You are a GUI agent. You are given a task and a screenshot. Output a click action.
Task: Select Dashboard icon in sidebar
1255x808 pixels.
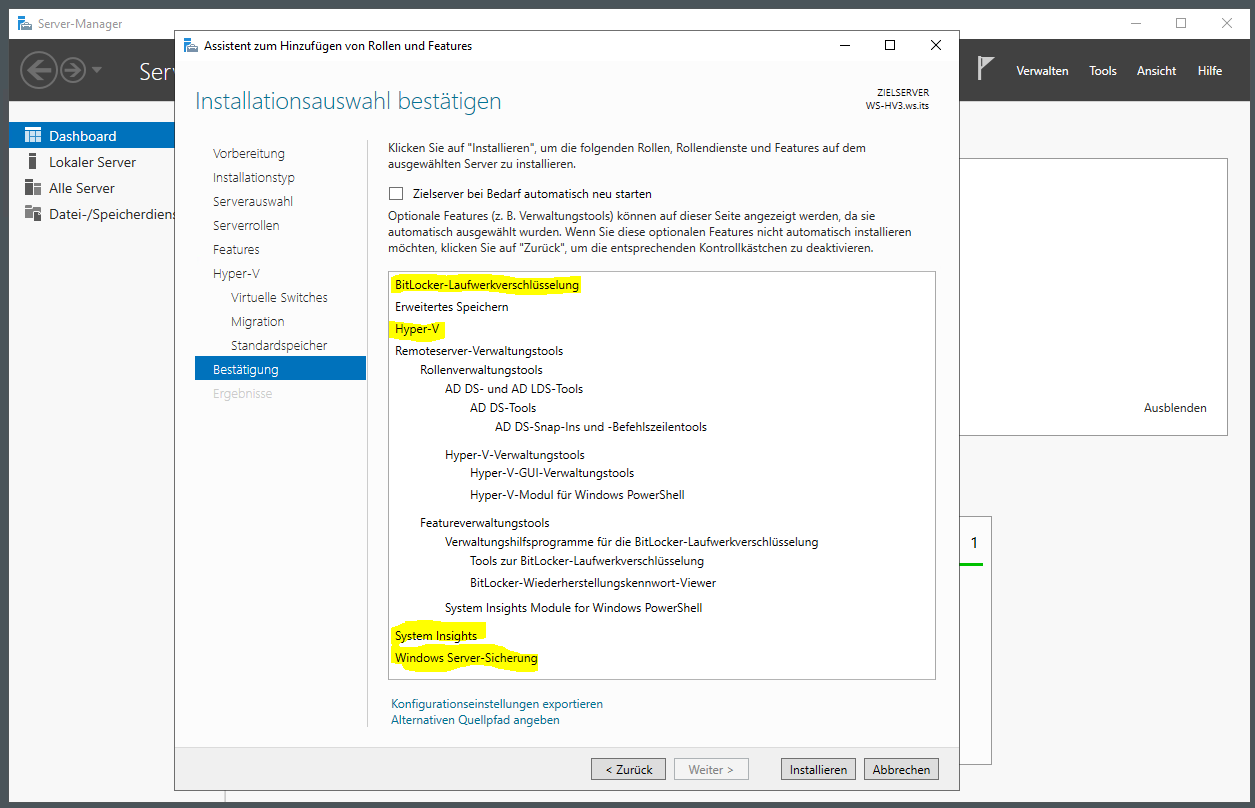pos(33,135)
